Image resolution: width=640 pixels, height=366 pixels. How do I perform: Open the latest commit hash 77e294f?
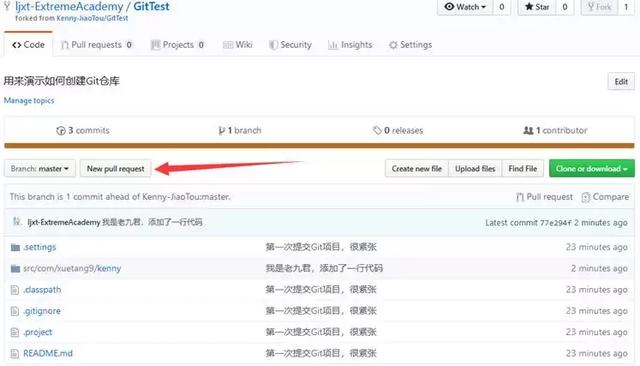click(x=556, y=223)
